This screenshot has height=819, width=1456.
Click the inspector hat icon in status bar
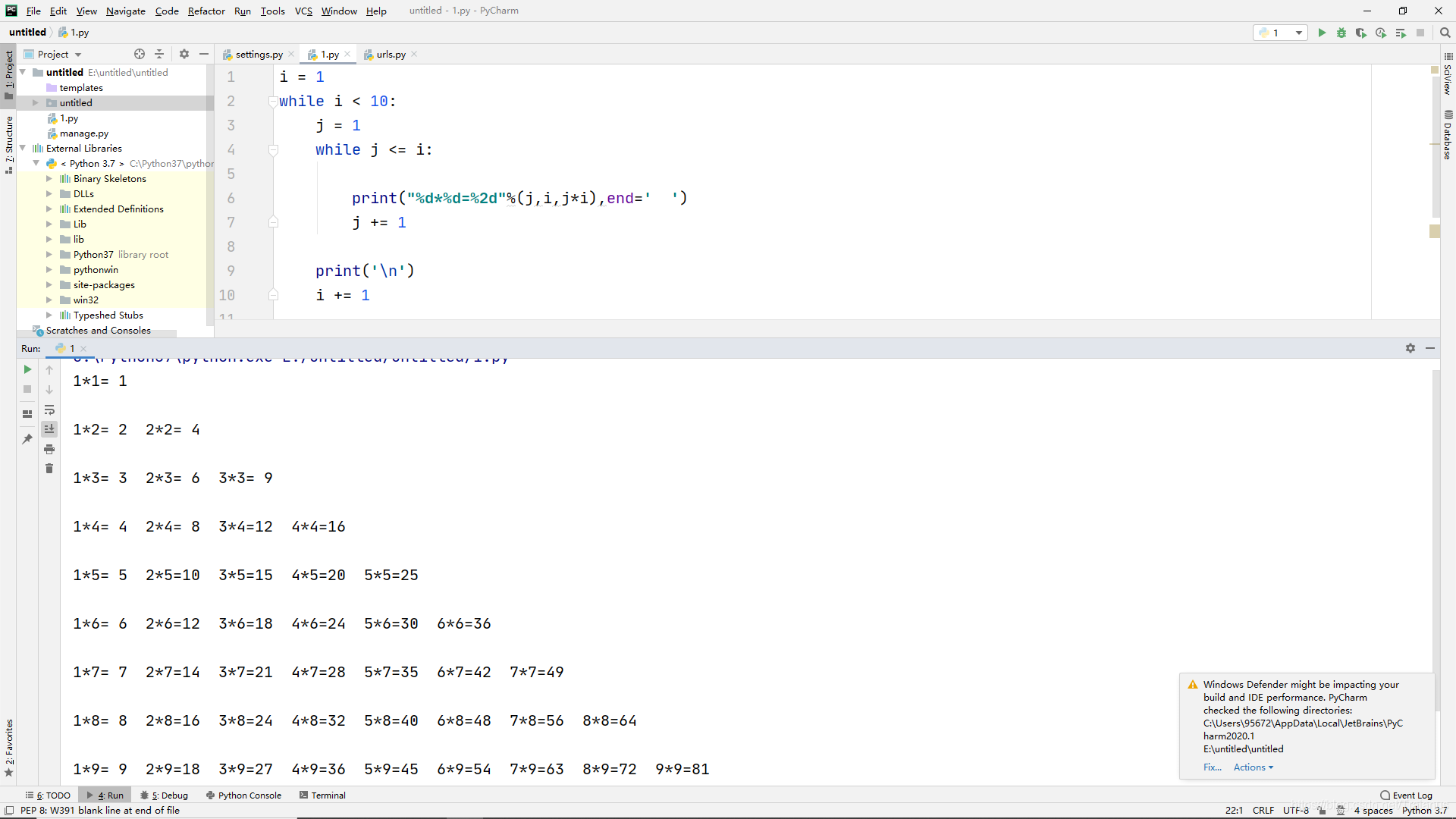[x=1340, y=810]
